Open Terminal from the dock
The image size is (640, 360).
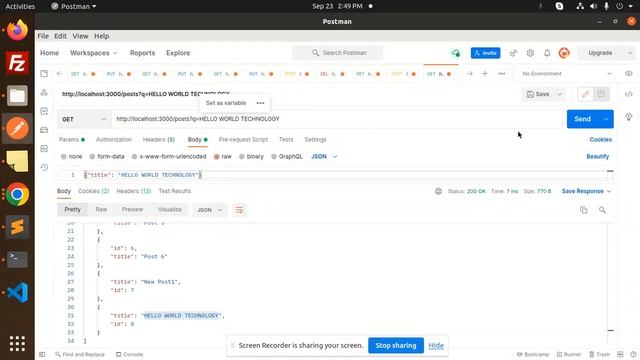click(17, 259)
